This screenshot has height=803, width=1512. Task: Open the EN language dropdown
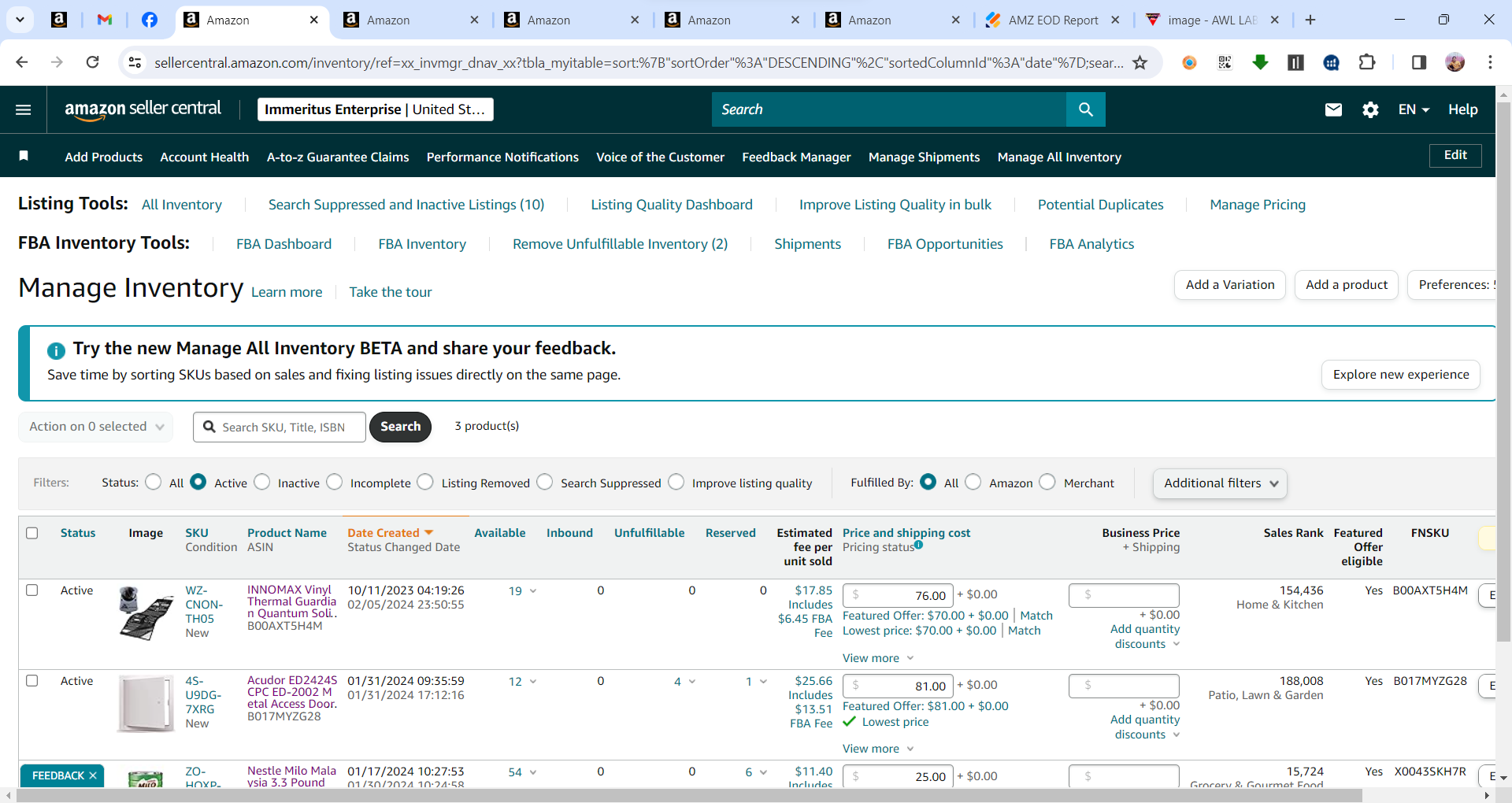click(1414, 109)
